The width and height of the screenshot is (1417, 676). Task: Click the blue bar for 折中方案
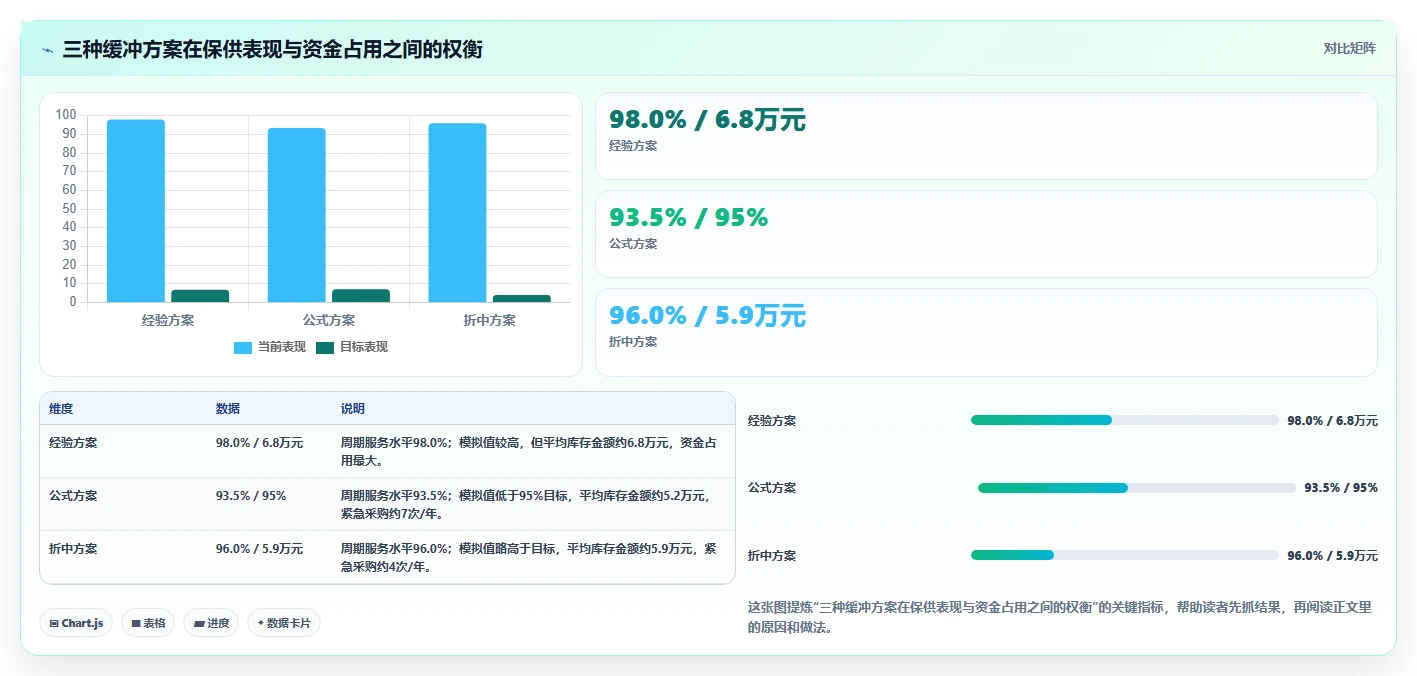457,213
